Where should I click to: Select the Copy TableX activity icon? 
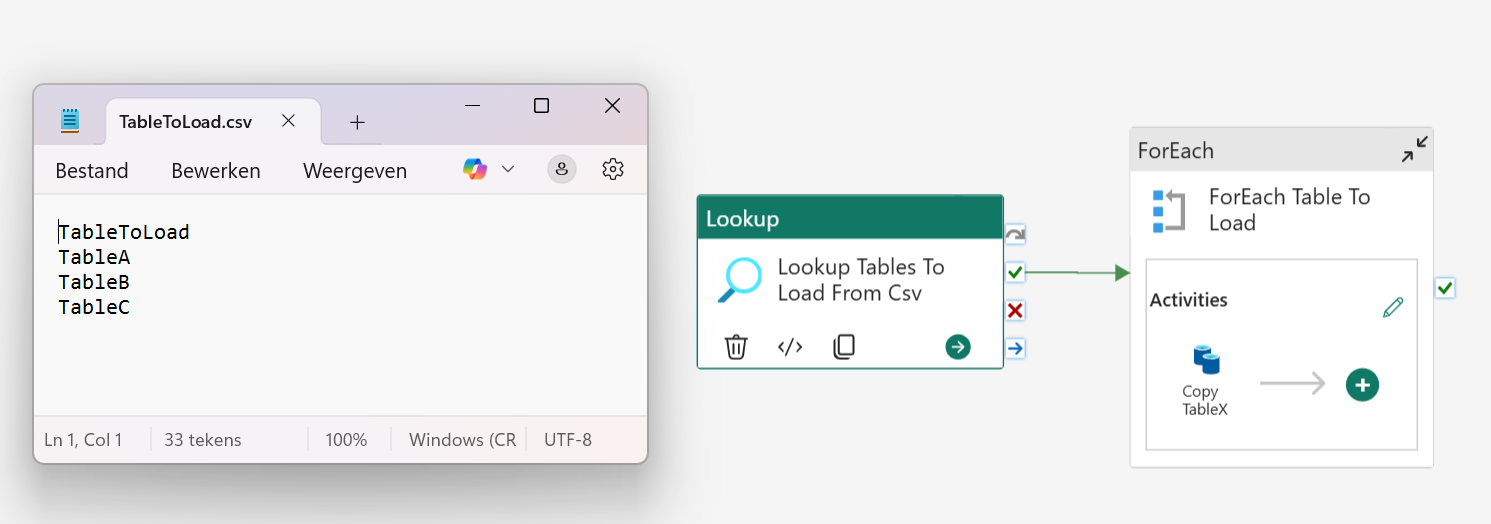click(1206, 360)
